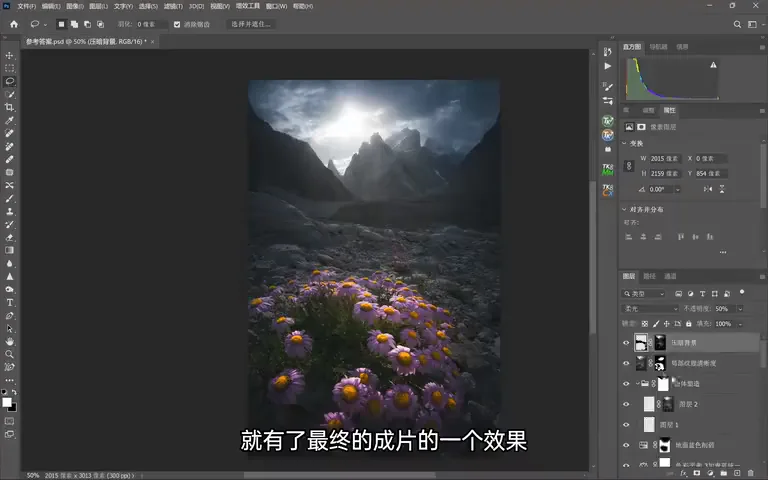Viewport: 768px width, 480px height.
Task: Click the Home icon in the options bar
Action: click(14, 24)
